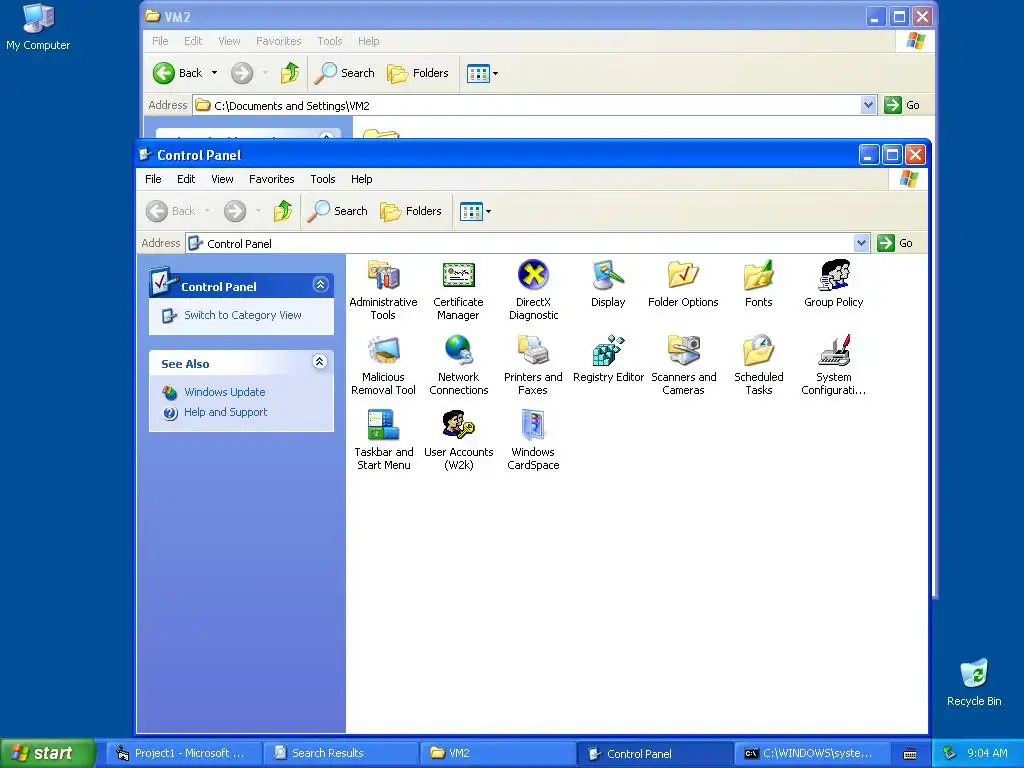Click the system tray icon near the clock
This screenshot has width=1024, height=768.
tap(950, 753)
